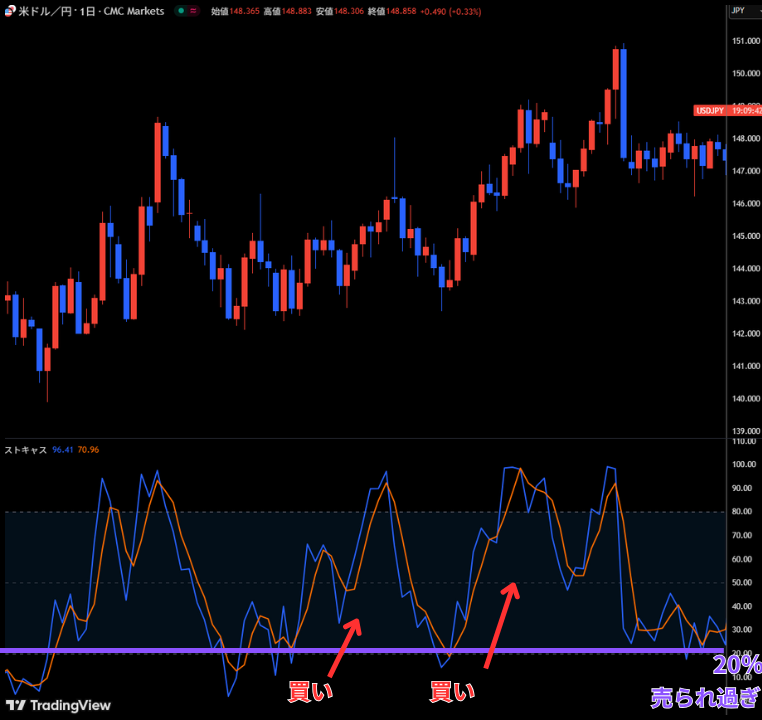Screen dimensions: 762x720
Task: Click the red approximate-data icon beside market status
Action: click(192, 11)
